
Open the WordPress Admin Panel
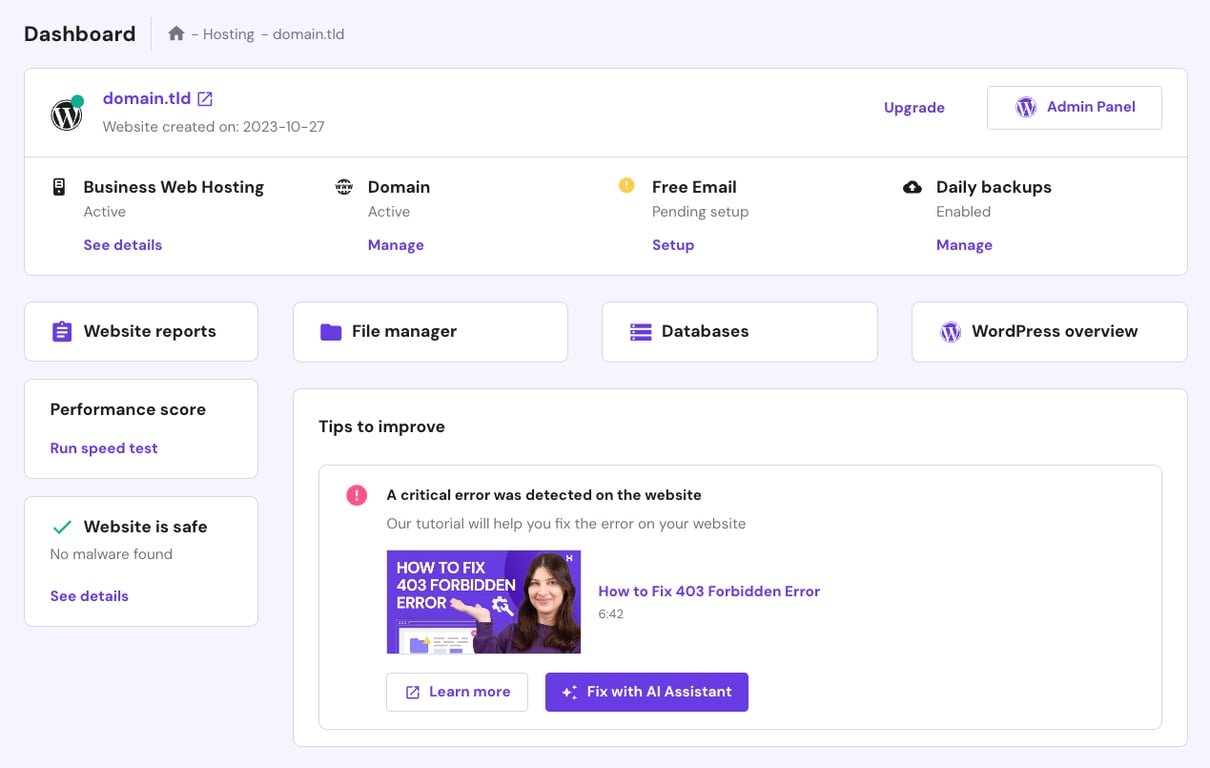(1074, 107)
